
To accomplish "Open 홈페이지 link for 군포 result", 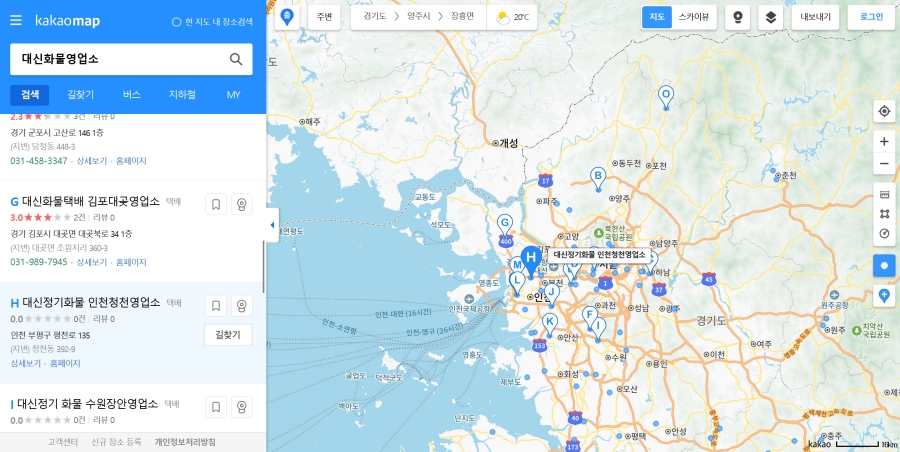I will click(131, 161).
